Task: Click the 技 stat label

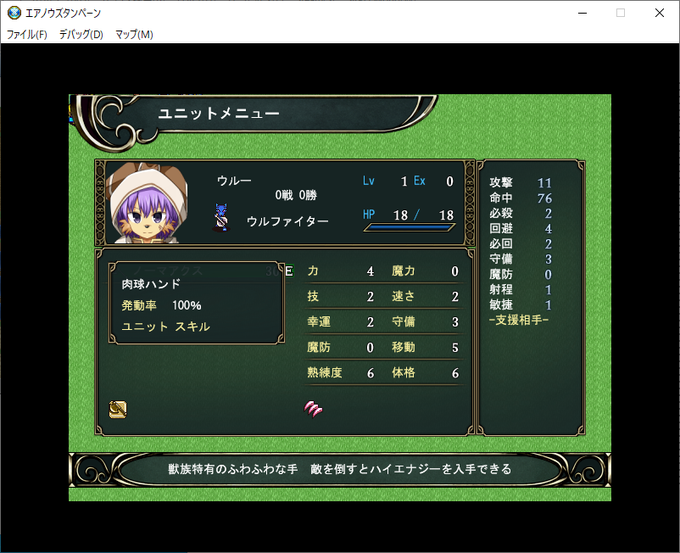Action: click(313, 296)
